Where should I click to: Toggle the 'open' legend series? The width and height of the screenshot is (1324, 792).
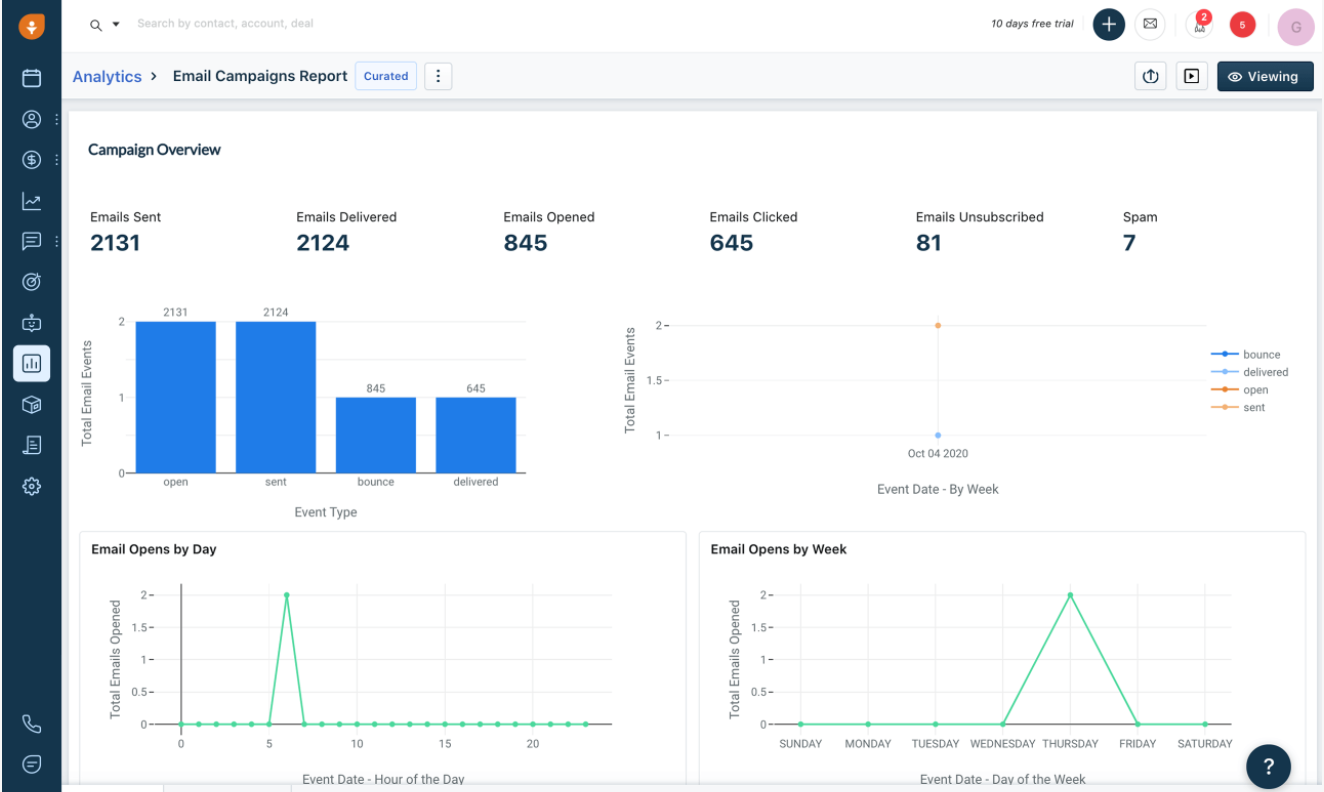pyautogui.click(x=1255, y=390)
